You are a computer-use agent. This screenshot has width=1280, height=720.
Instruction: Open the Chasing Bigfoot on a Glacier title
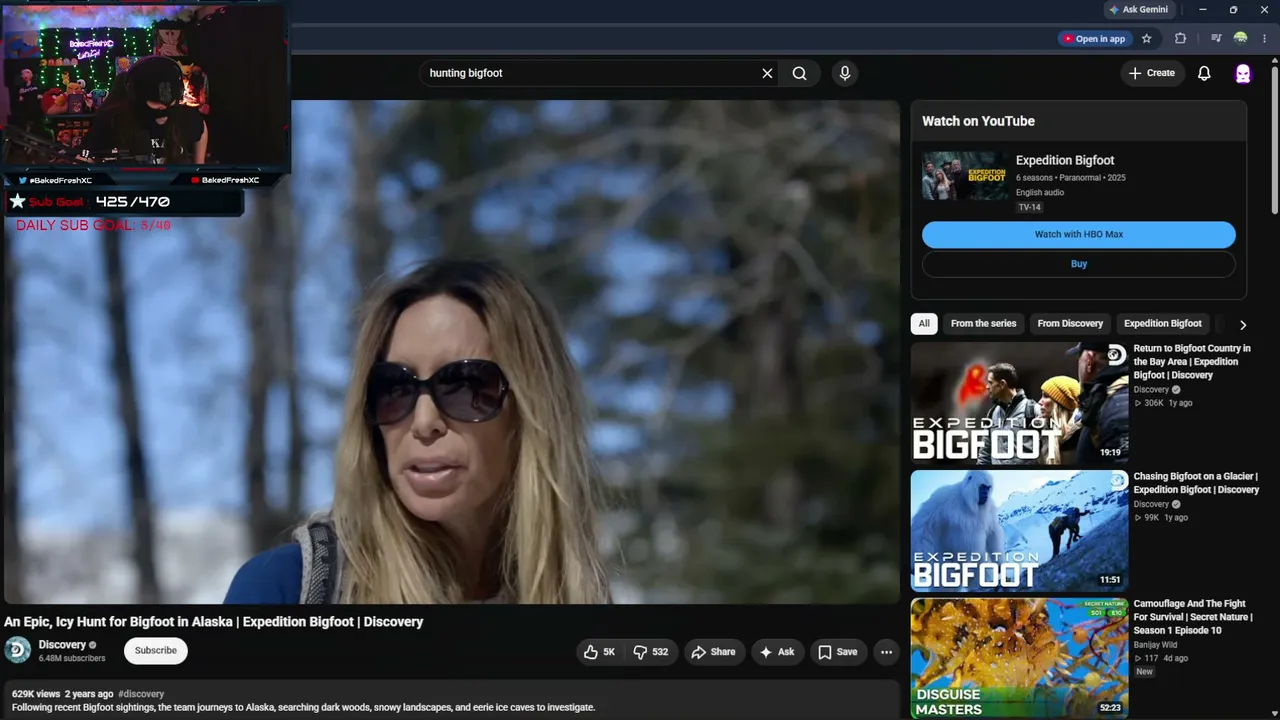tap(1196, 483)
